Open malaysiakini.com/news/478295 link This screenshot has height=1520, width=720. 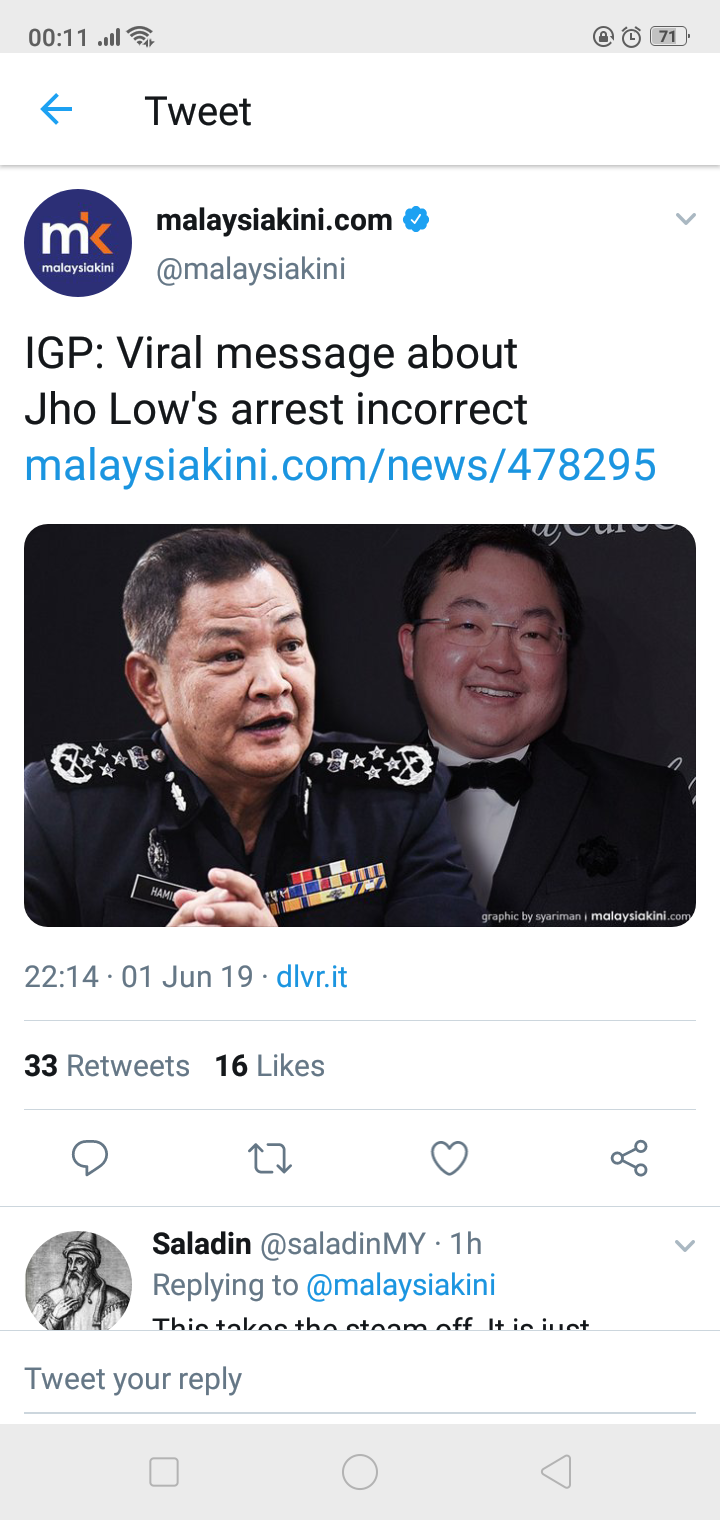click(x=340, y=465)
